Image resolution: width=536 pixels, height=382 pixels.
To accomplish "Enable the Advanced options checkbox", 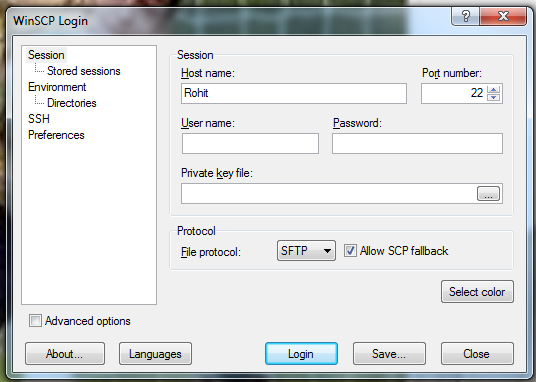I will click(35, 321).
